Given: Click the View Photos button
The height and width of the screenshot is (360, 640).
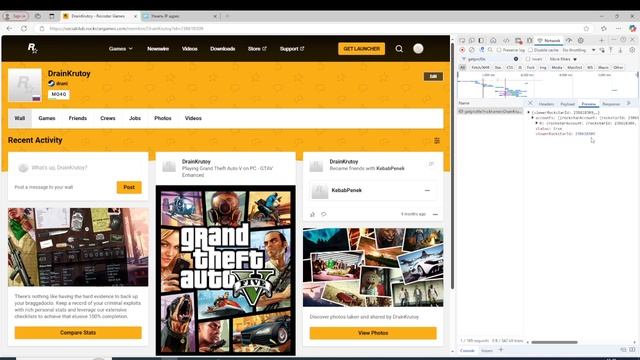Looking at the screenshot, I should tap(373, 333).
